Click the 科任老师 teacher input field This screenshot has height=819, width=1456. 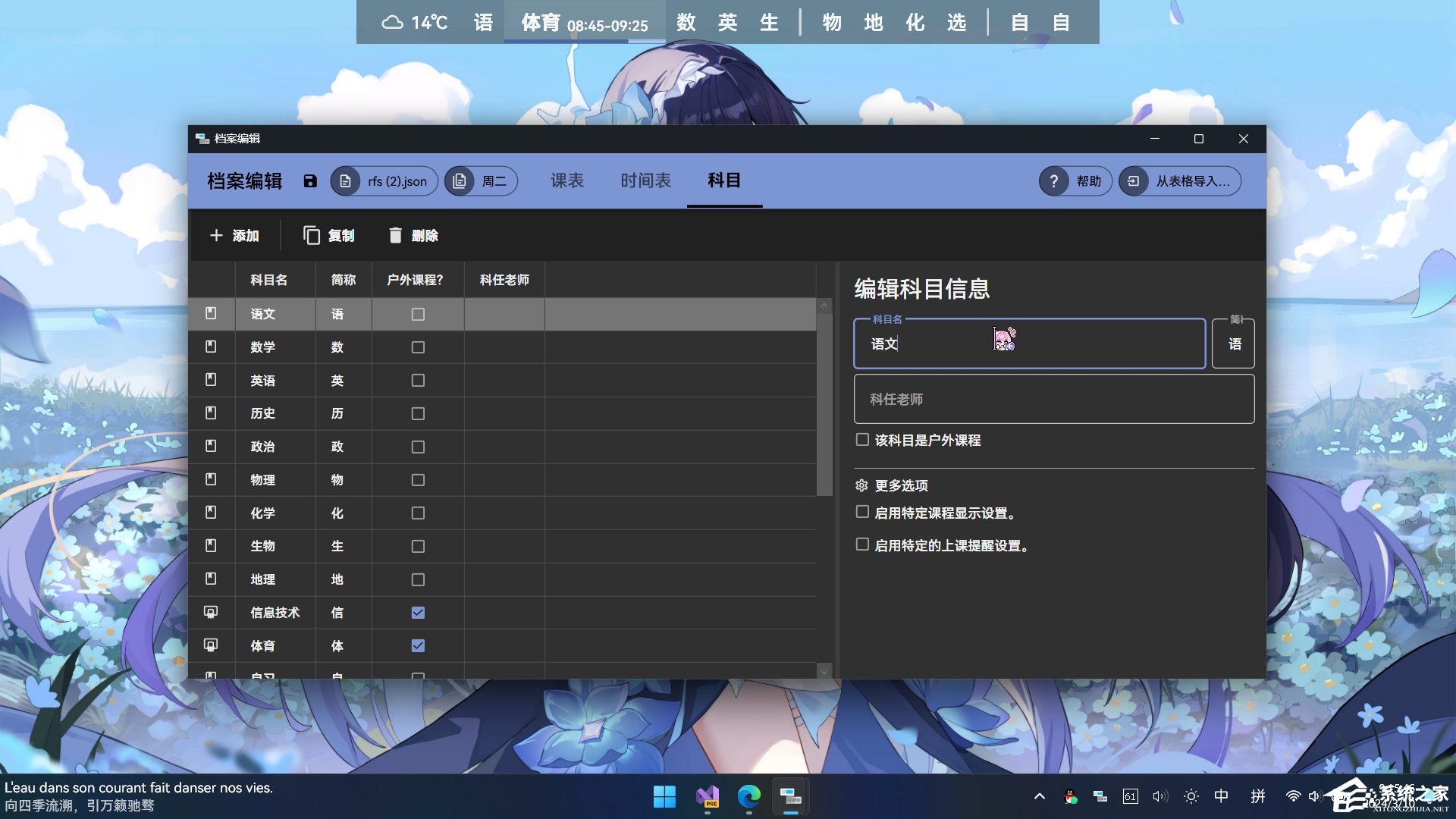tap(1054, 399)
